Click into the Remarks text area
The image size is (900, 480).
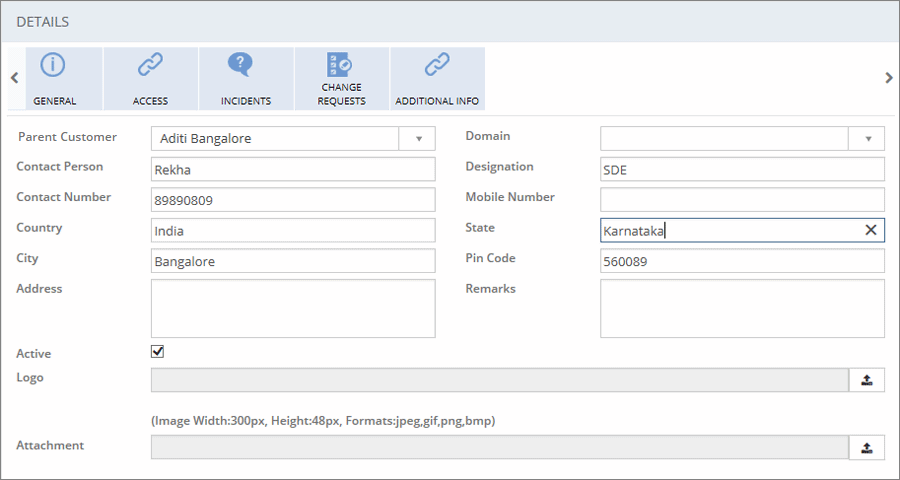pos(742,308)
